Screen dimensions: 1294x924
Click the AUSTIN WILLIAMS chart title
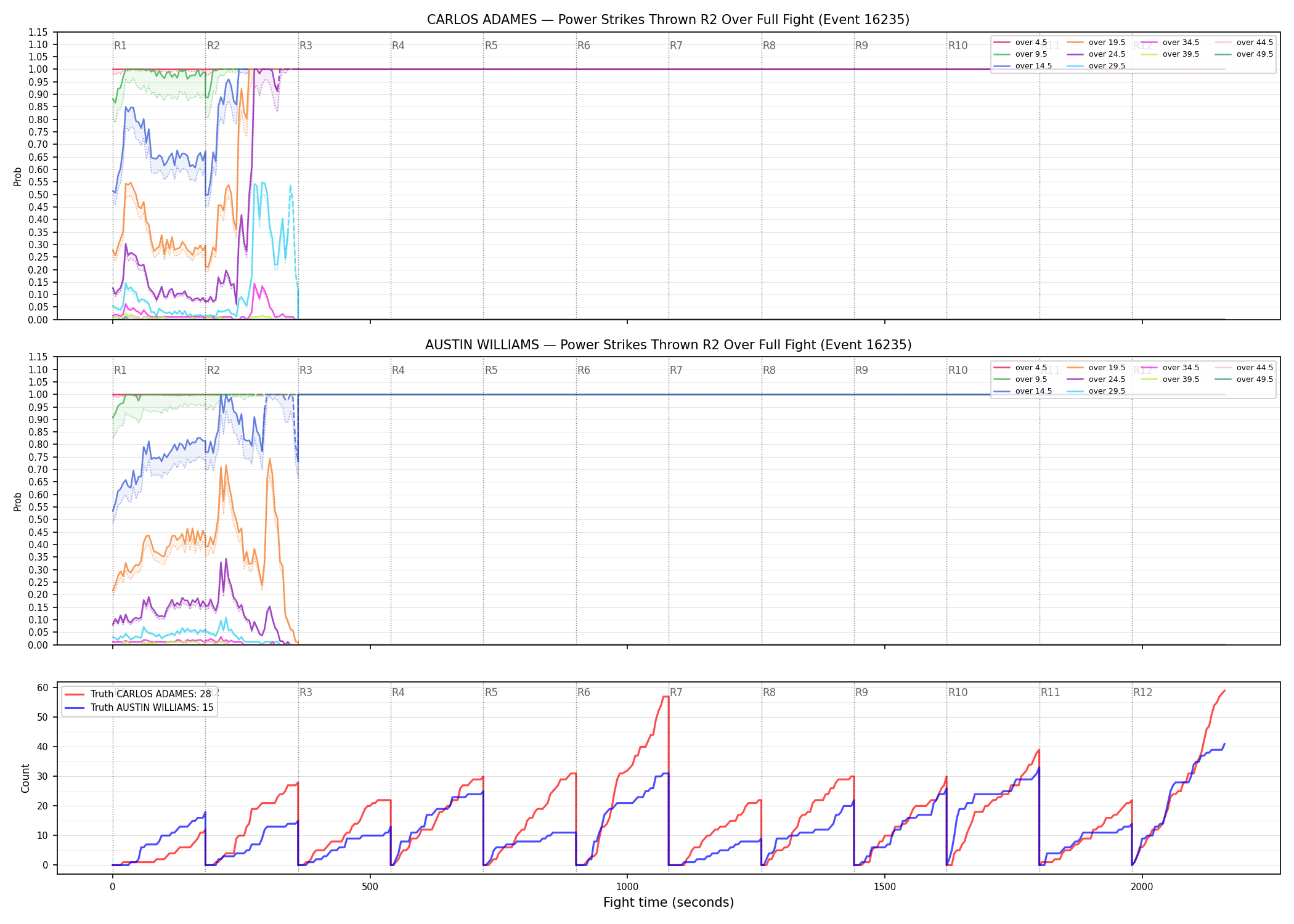coord(668,345)
